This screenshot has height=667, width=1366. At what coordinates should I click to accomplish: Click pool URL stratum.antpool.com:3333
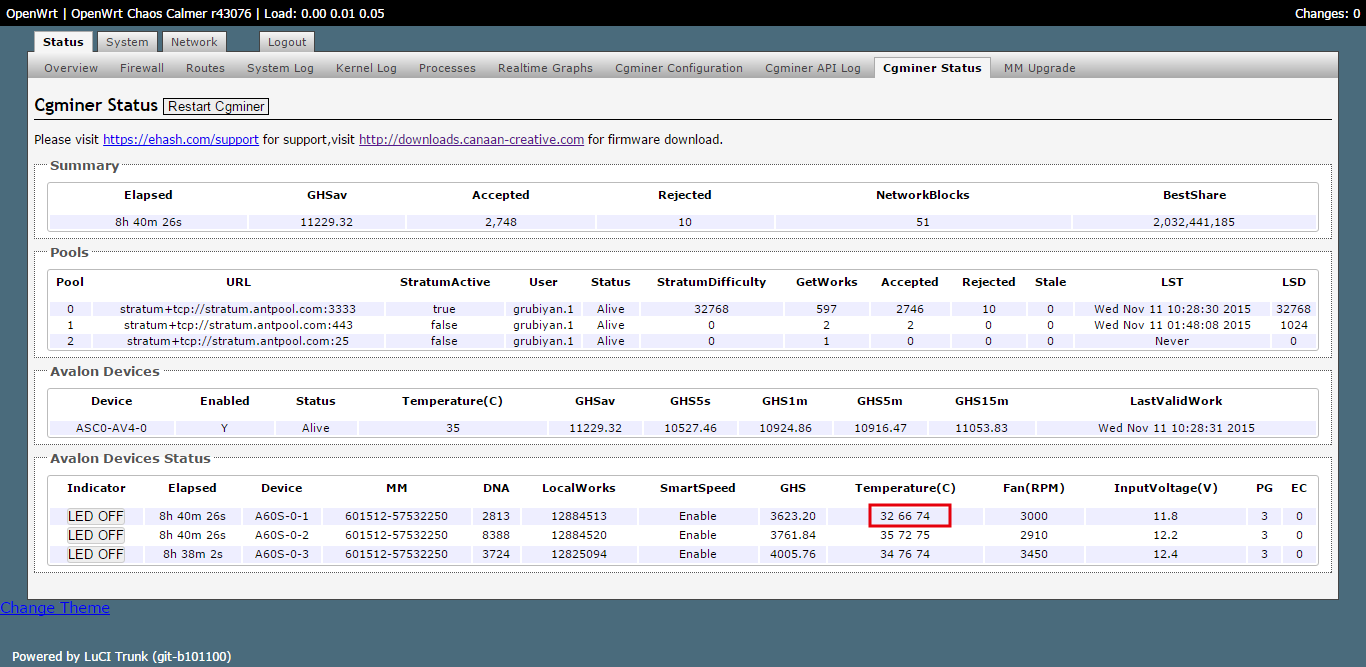coord(238,309)
